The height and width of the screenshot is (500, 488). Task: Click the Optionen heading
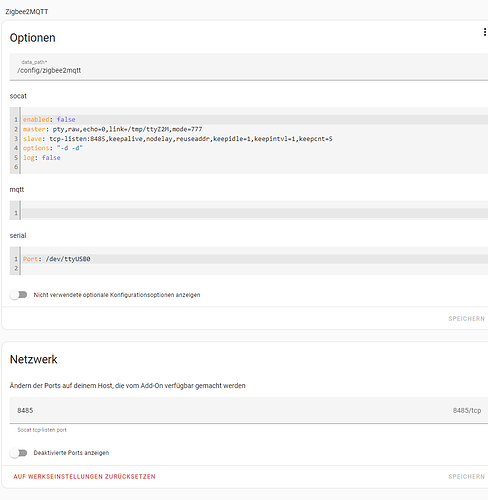coord(32,38)
